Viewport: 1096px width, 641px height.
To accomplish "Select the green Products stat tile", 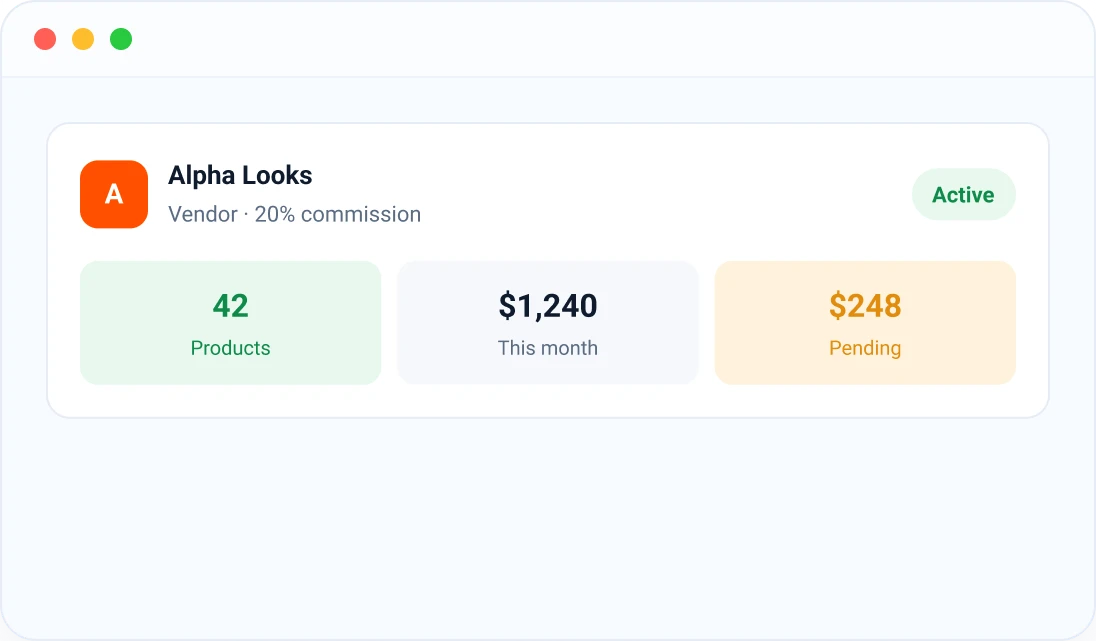I will pos(231,323).
